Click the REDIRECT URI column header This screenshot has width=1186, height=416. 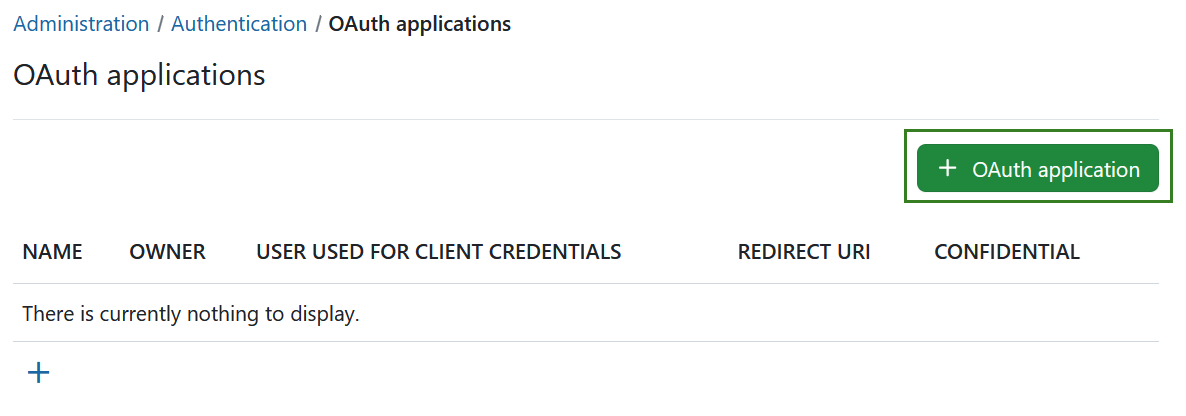(x=803, y=252)
